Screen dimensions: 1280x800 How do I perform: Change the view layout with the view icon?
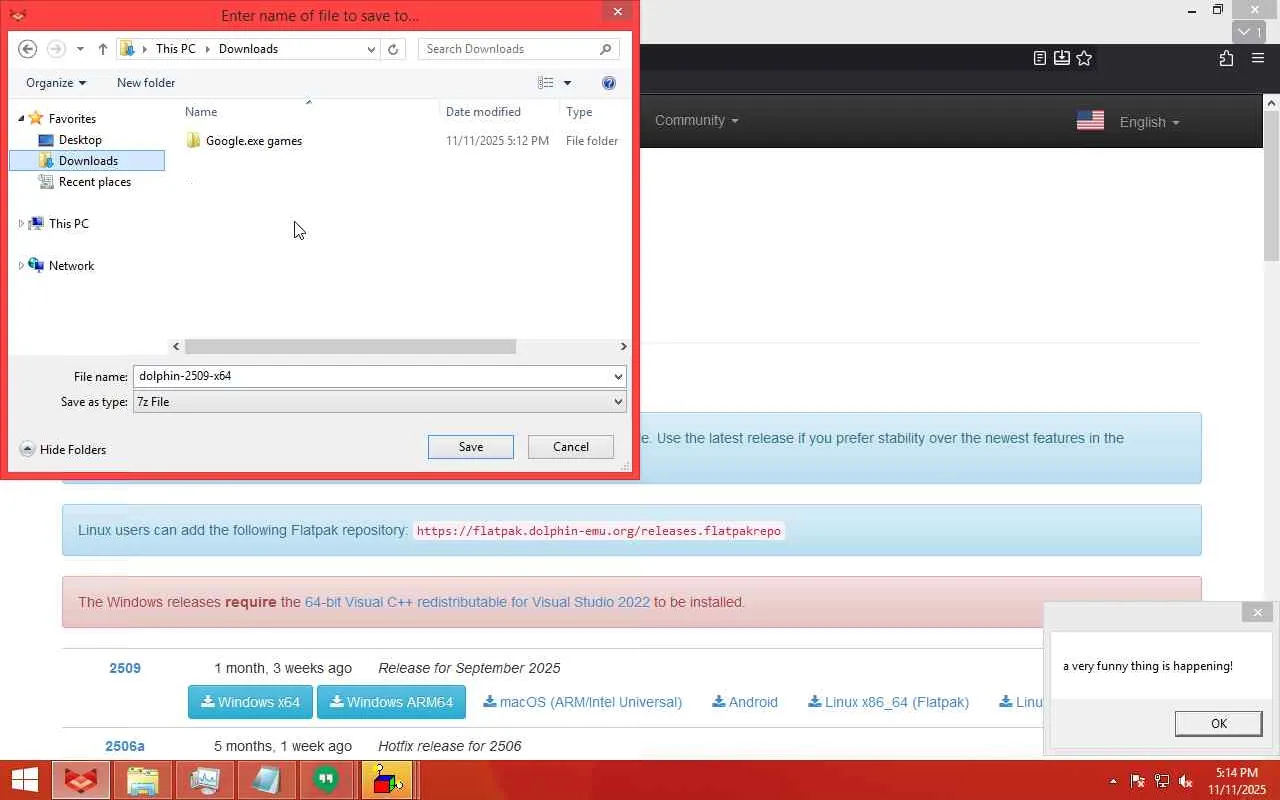tap(546, 83)
